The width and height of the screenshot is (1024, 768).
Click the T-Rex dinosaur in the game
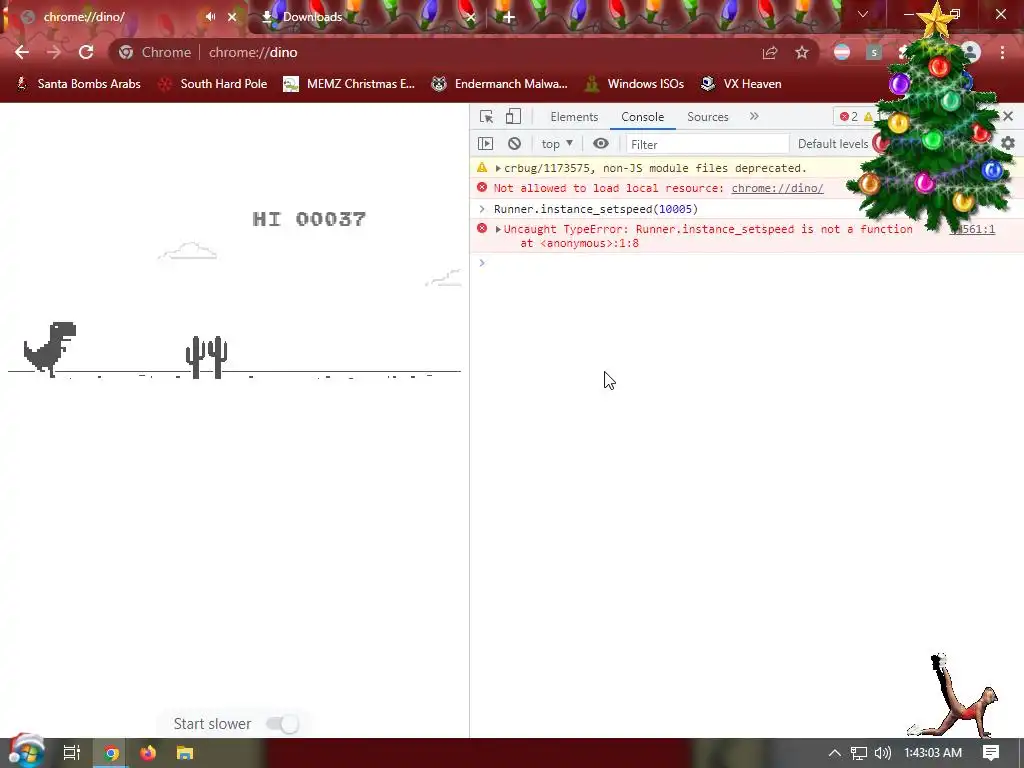coord(50,349)
